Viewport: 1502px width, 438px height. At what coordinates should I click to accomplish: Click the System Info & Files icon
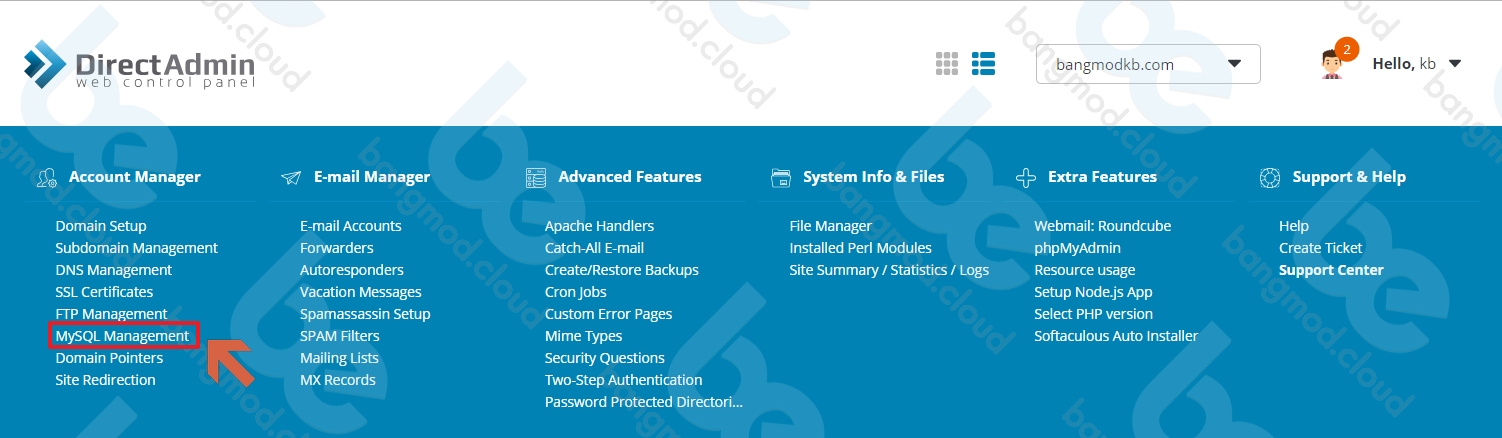point(781,177)
